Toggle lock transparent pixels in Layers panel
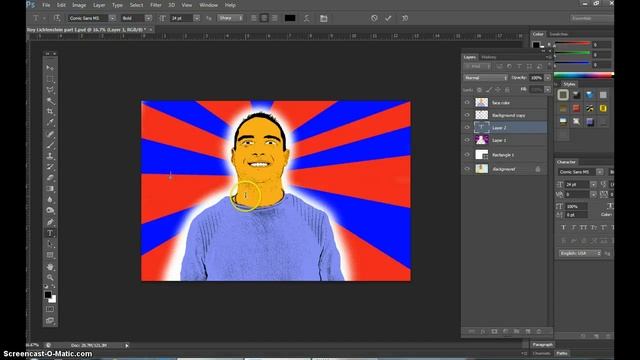 pos(479,90)
